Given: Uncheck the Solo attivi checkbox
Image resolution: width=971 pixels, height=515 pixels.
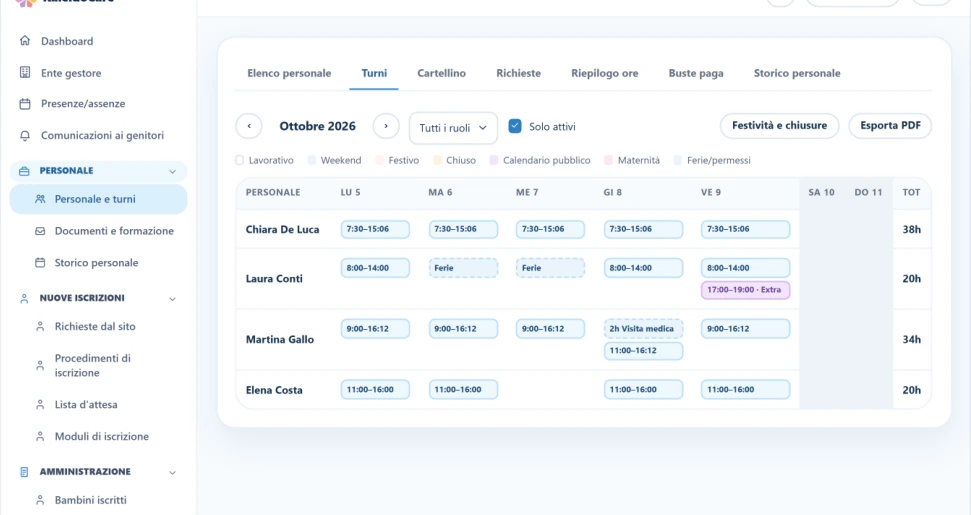Looking at the screenshot, I should (515, 126).
